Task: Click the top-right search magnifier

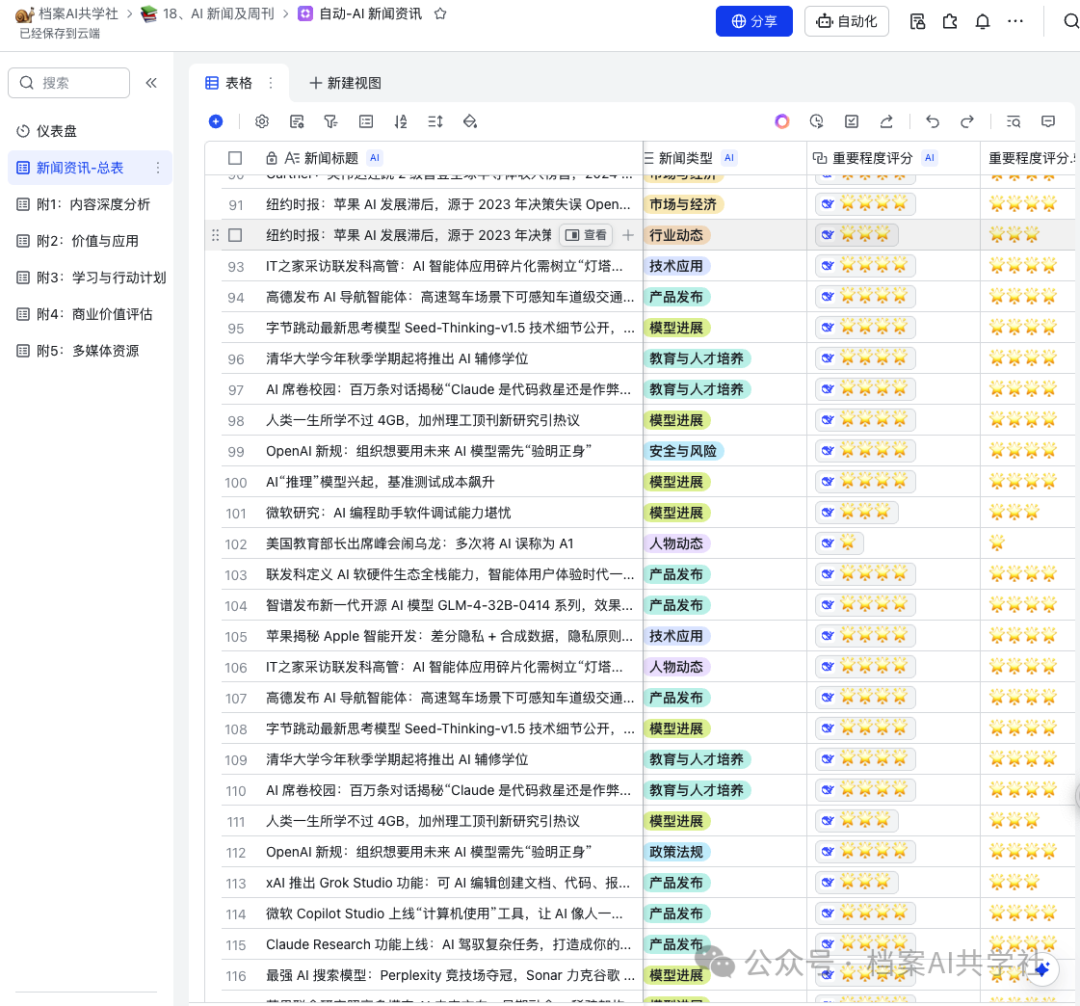Action: coord(1071,21)
